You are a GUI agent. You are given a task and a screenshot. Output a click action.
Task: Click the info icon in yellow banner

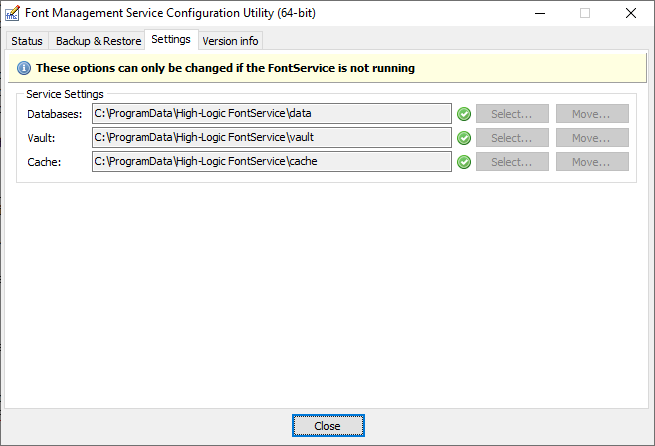pyautogui.click(x=23, y=68)
